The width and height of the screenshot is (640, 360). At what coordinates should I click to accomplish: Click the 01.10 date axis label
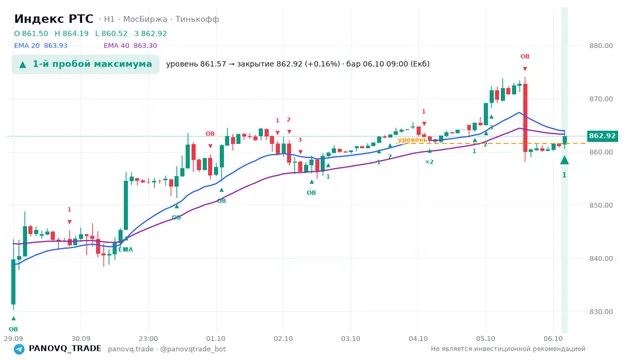pos(216,338)
